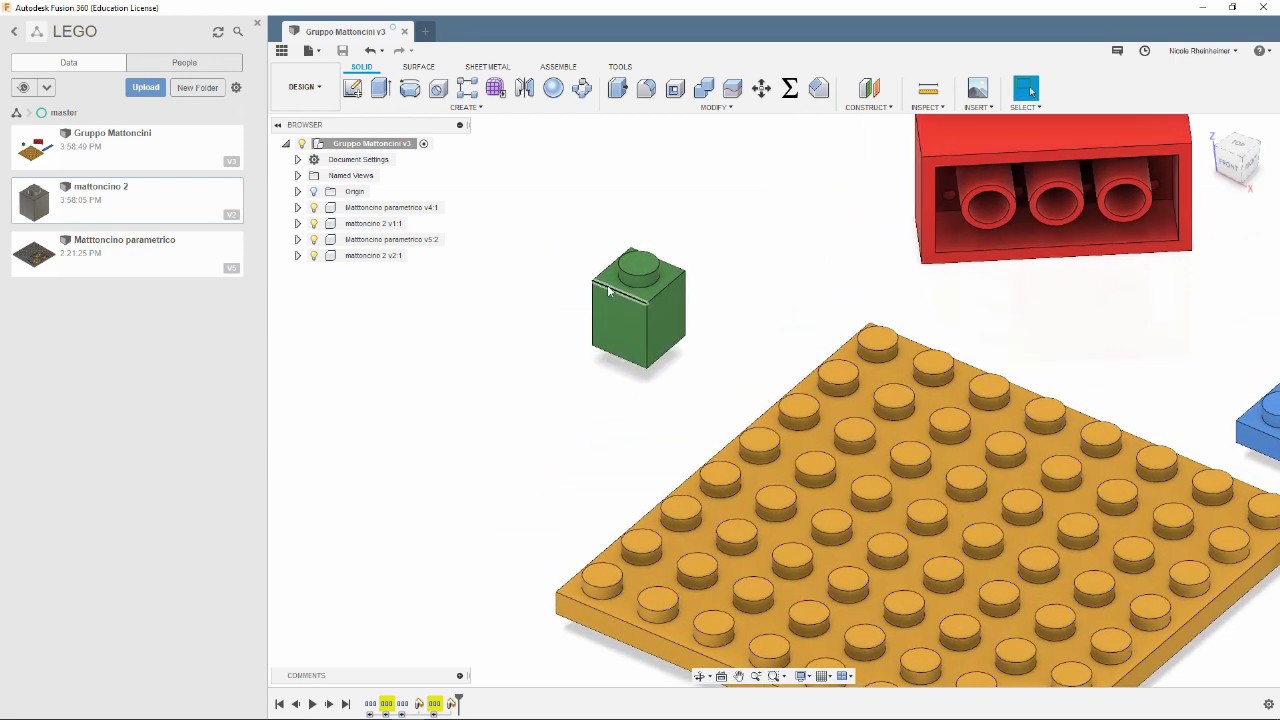Open the CONSTRUCT menu dropdown
This screenshot has height=720, width=1280.
pos(869,107)
